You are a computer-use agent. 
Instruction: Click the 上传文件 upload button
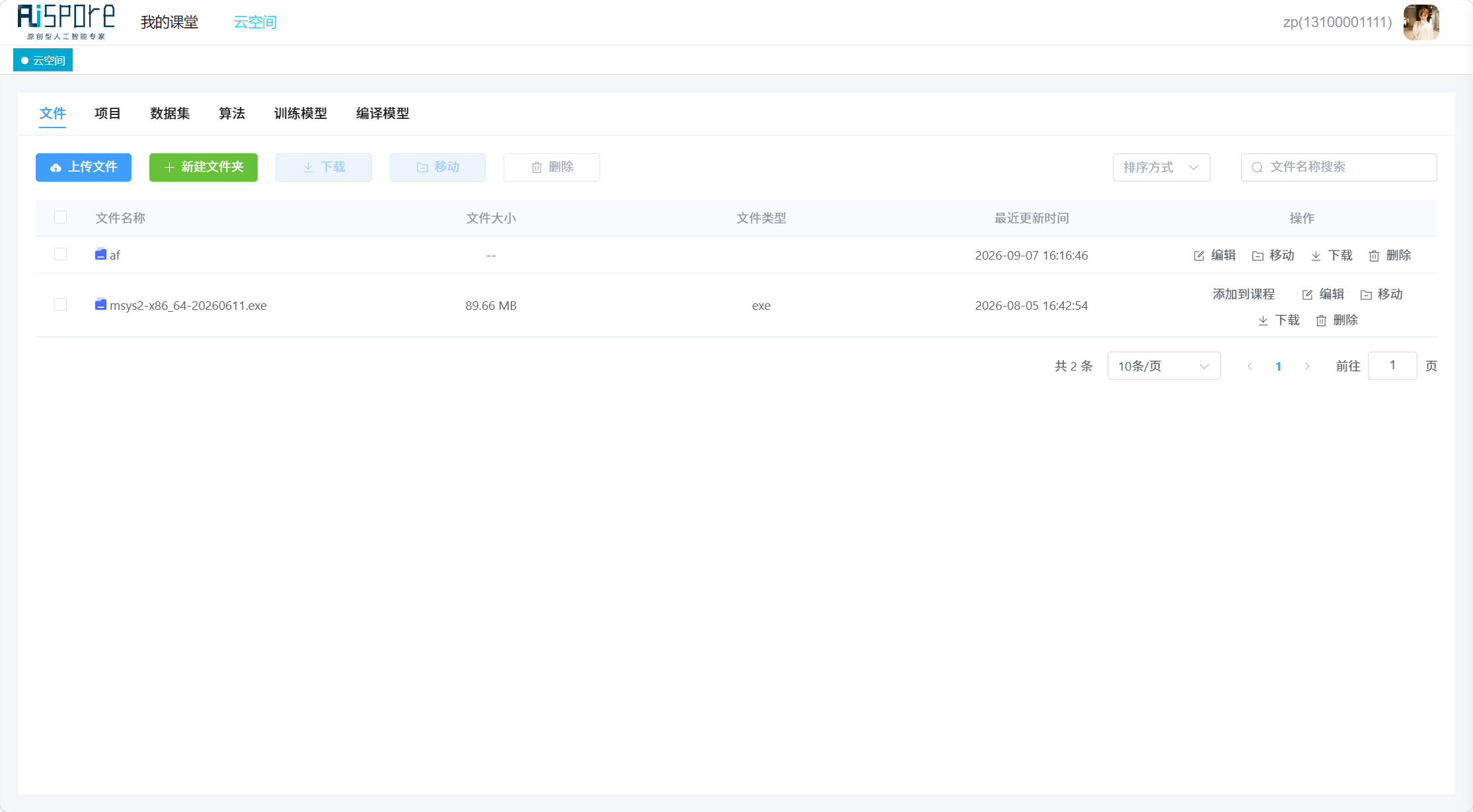[83, 167]
